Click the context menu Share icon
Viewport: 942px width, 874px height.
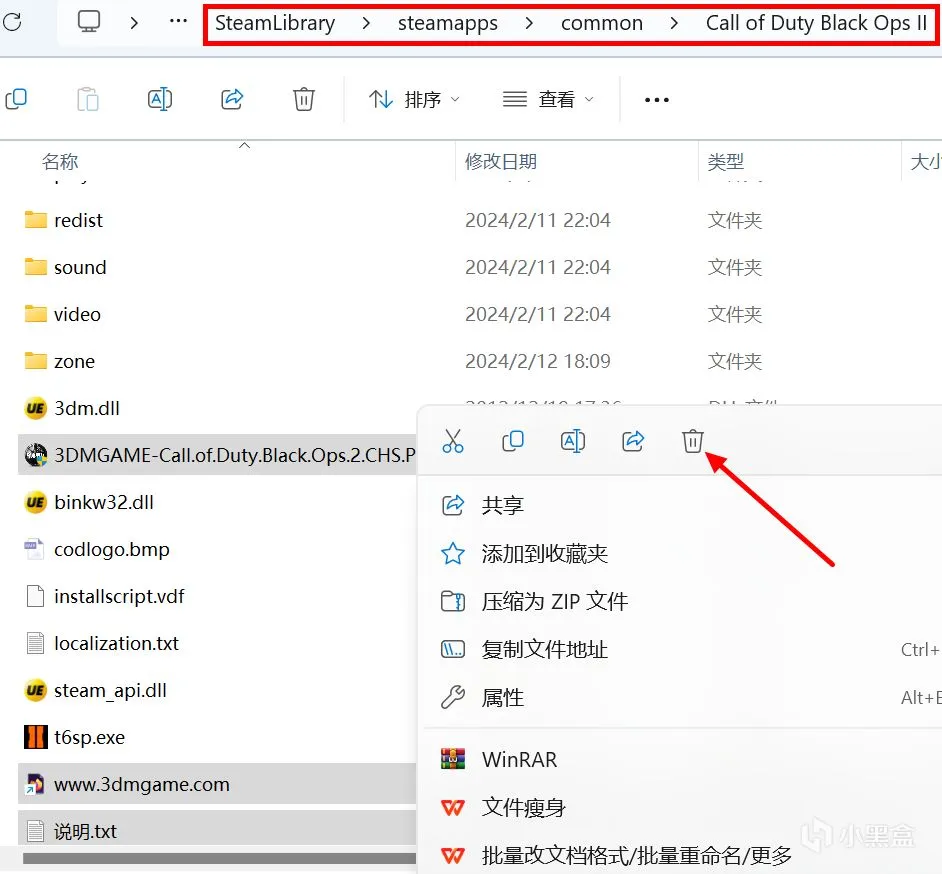coord(633,441)
